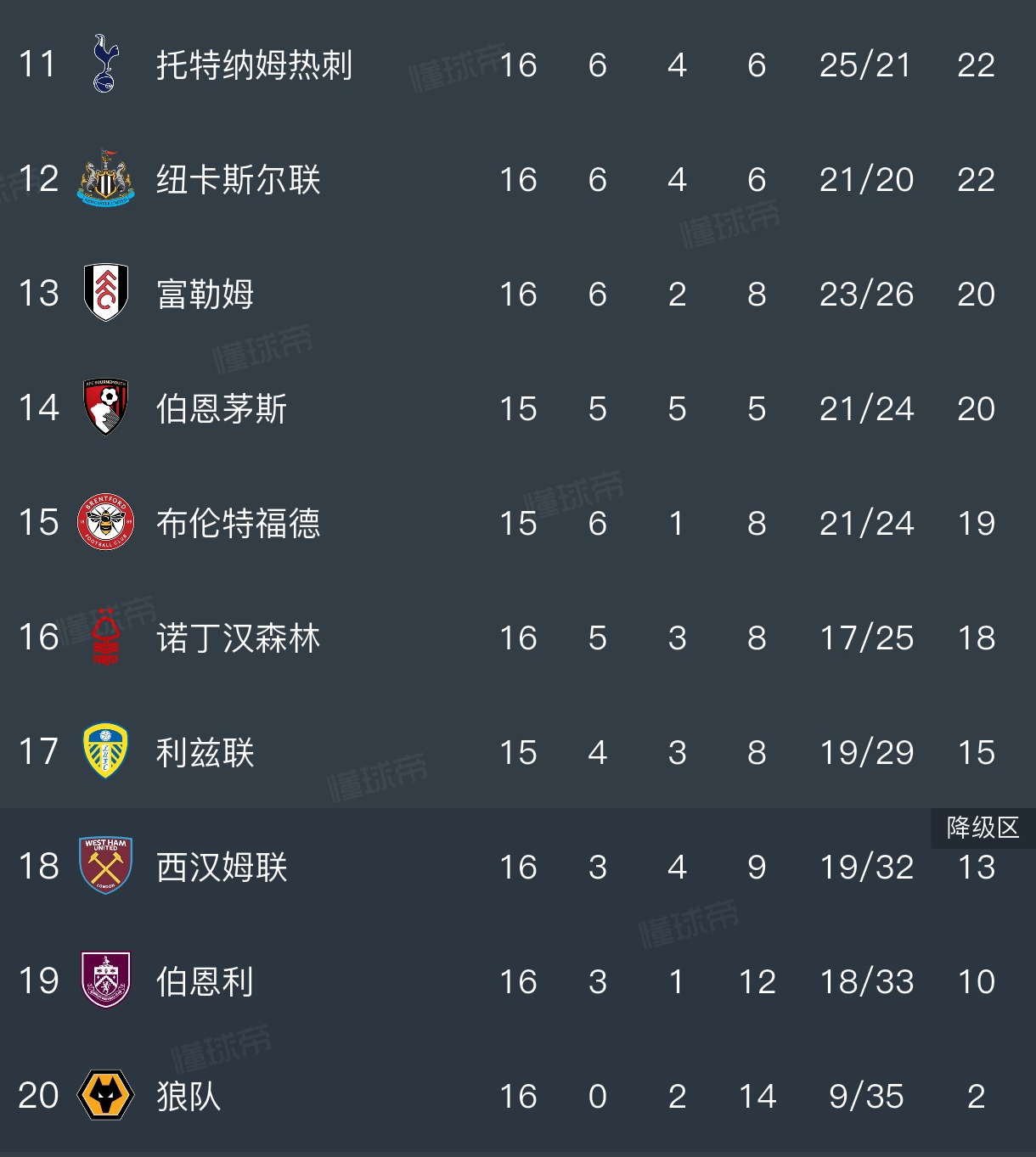Click the Leeds United crest
This screenshot has width=1036, height=1157.
pyautogui.click(x=105, y=751)
